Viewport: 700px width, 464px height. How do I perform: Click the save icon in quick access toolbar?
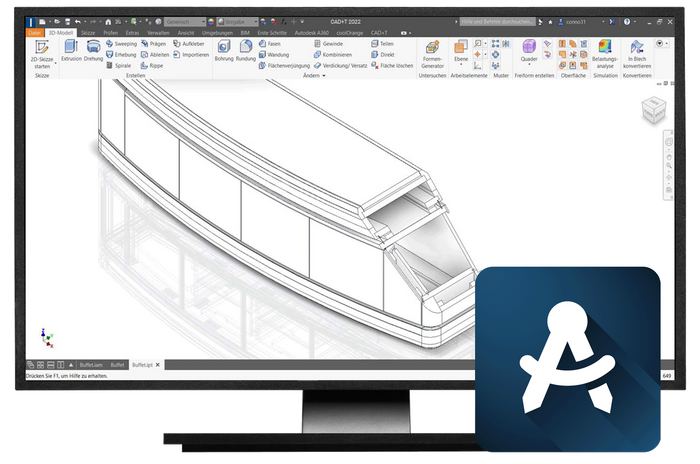click(x=67, y=21)
